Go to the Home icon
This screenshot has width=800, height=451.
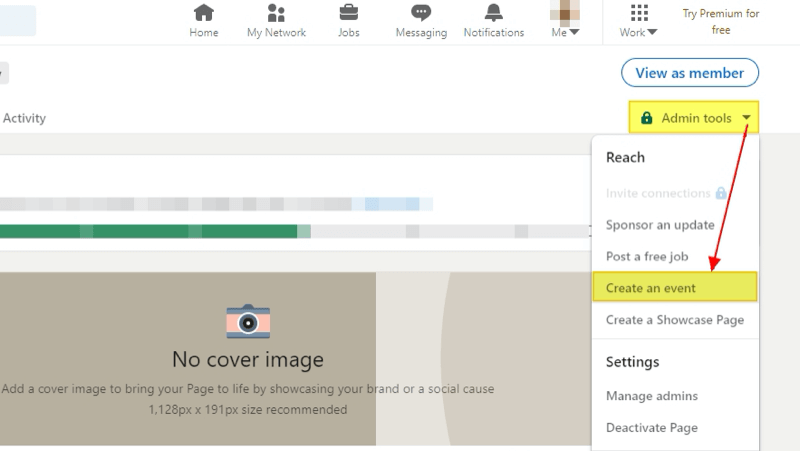pos(204,12)
